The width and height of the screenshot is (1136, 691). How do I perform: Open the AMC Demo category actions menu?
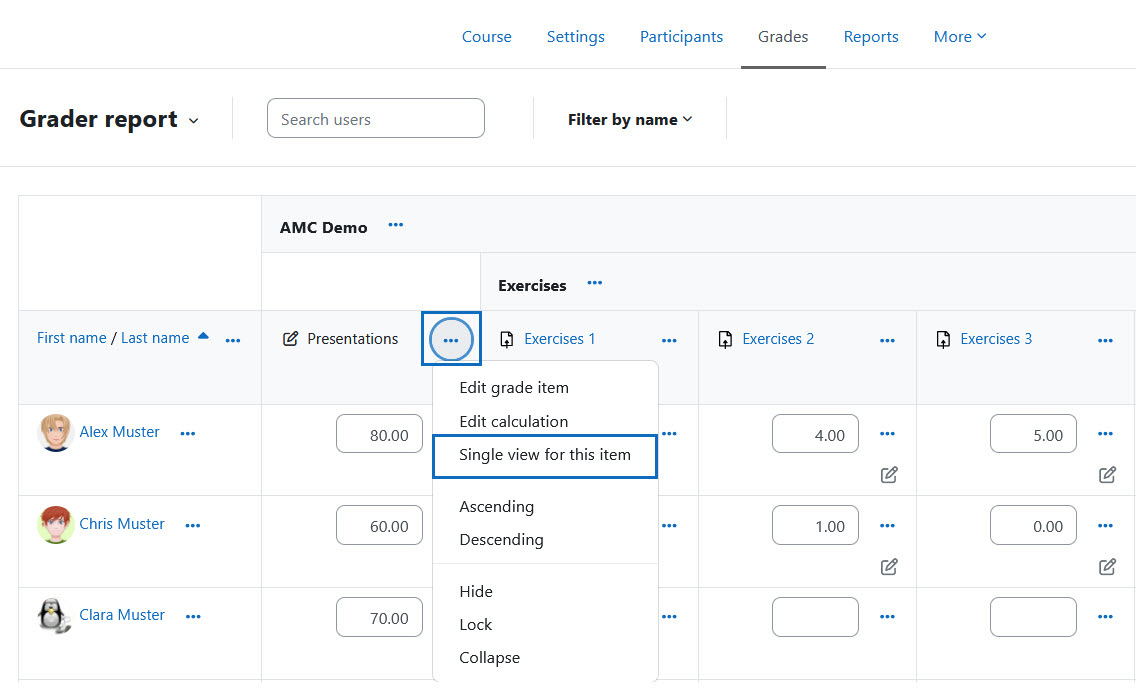[396, 225]
